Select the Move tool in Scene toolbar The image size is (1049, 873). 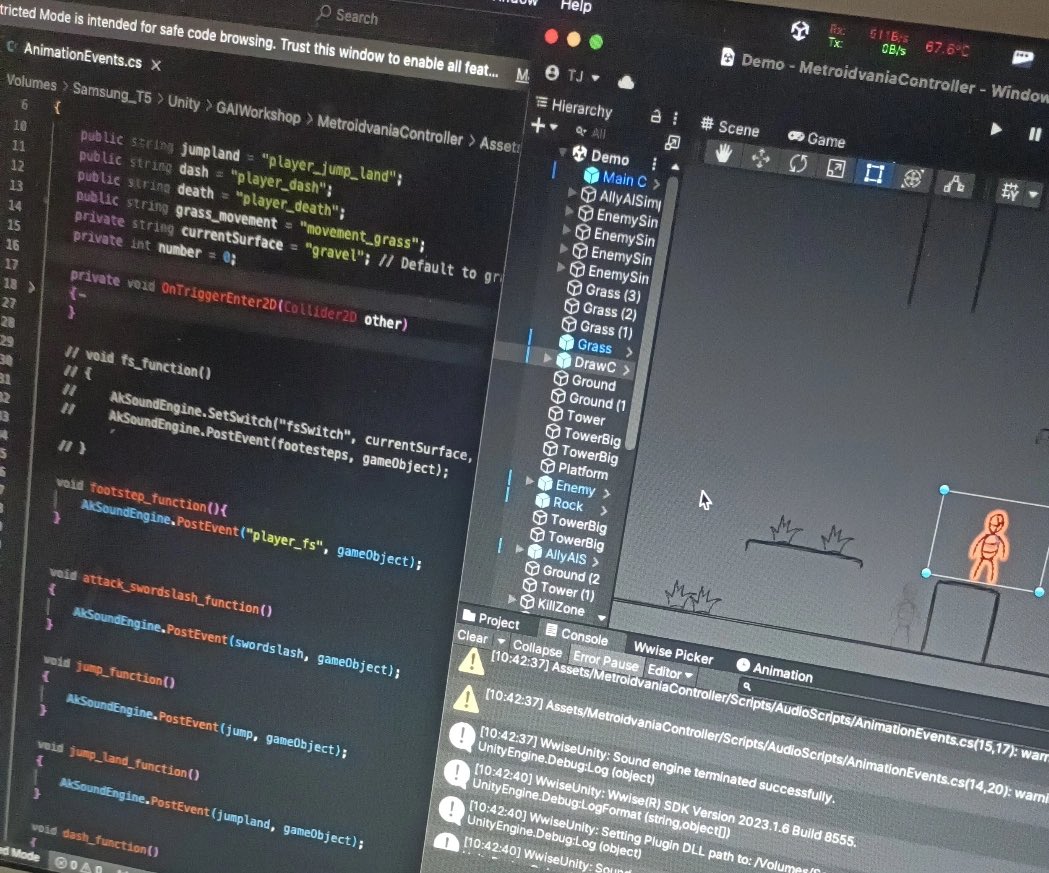(760, 159)
